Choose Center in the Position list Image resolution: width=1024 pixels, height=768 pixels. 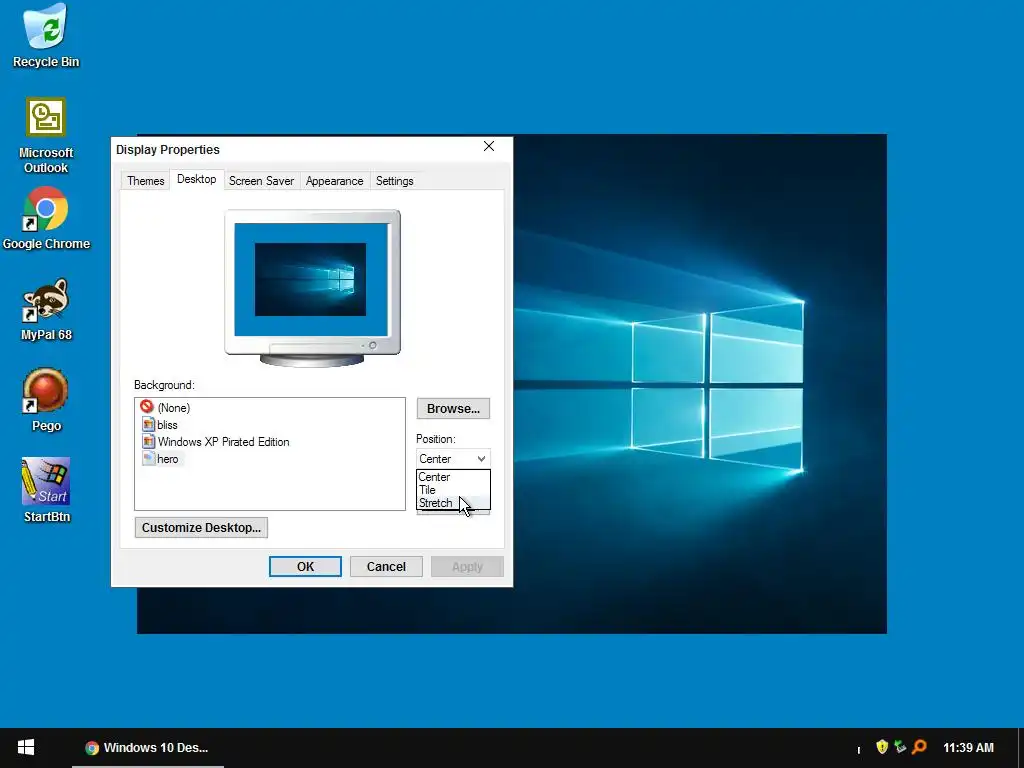(453, 477)
